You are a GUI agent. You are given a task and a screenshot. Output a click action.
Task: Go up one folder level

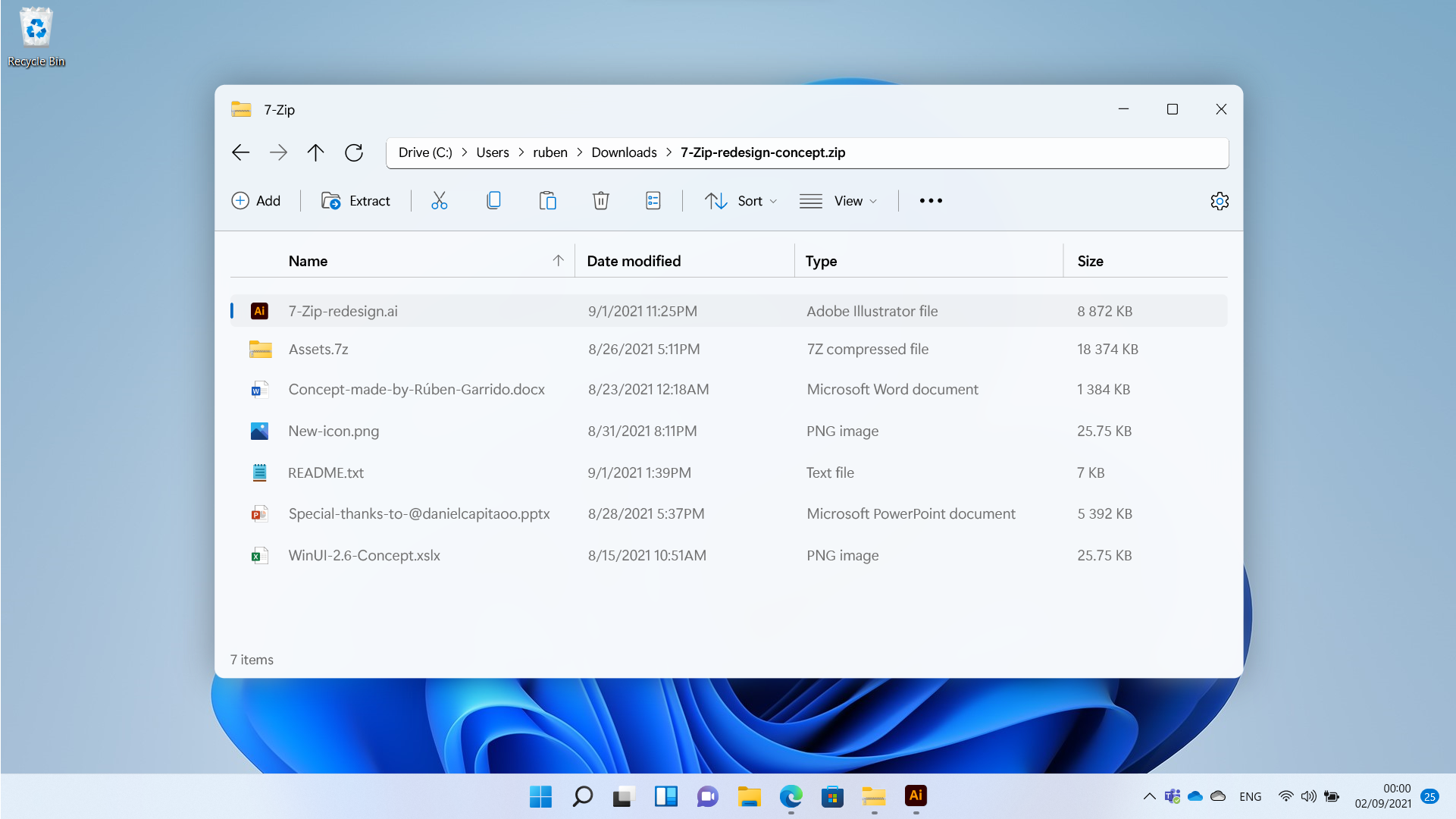(x=315, y=152)
